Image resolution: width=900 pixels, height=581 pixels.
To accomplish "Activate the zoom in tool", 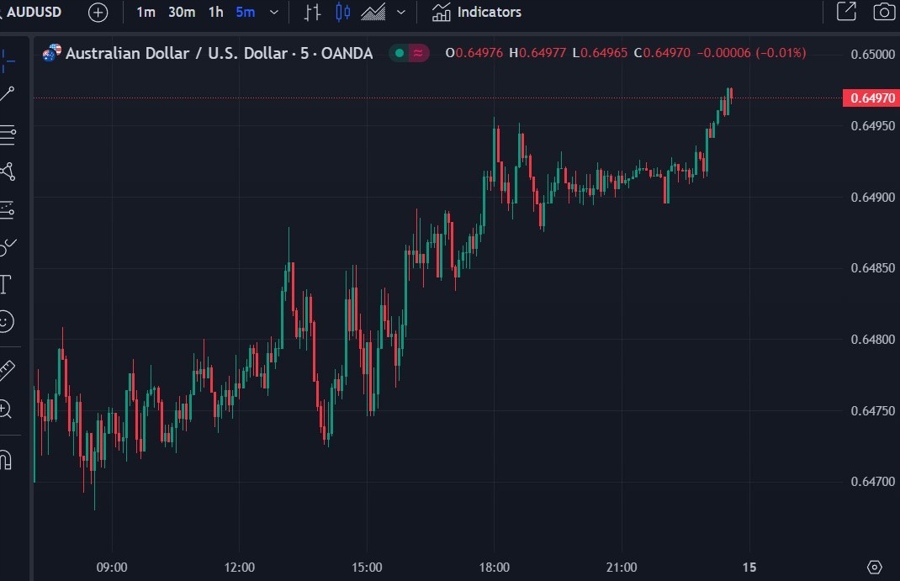I will tap(6, 409).
